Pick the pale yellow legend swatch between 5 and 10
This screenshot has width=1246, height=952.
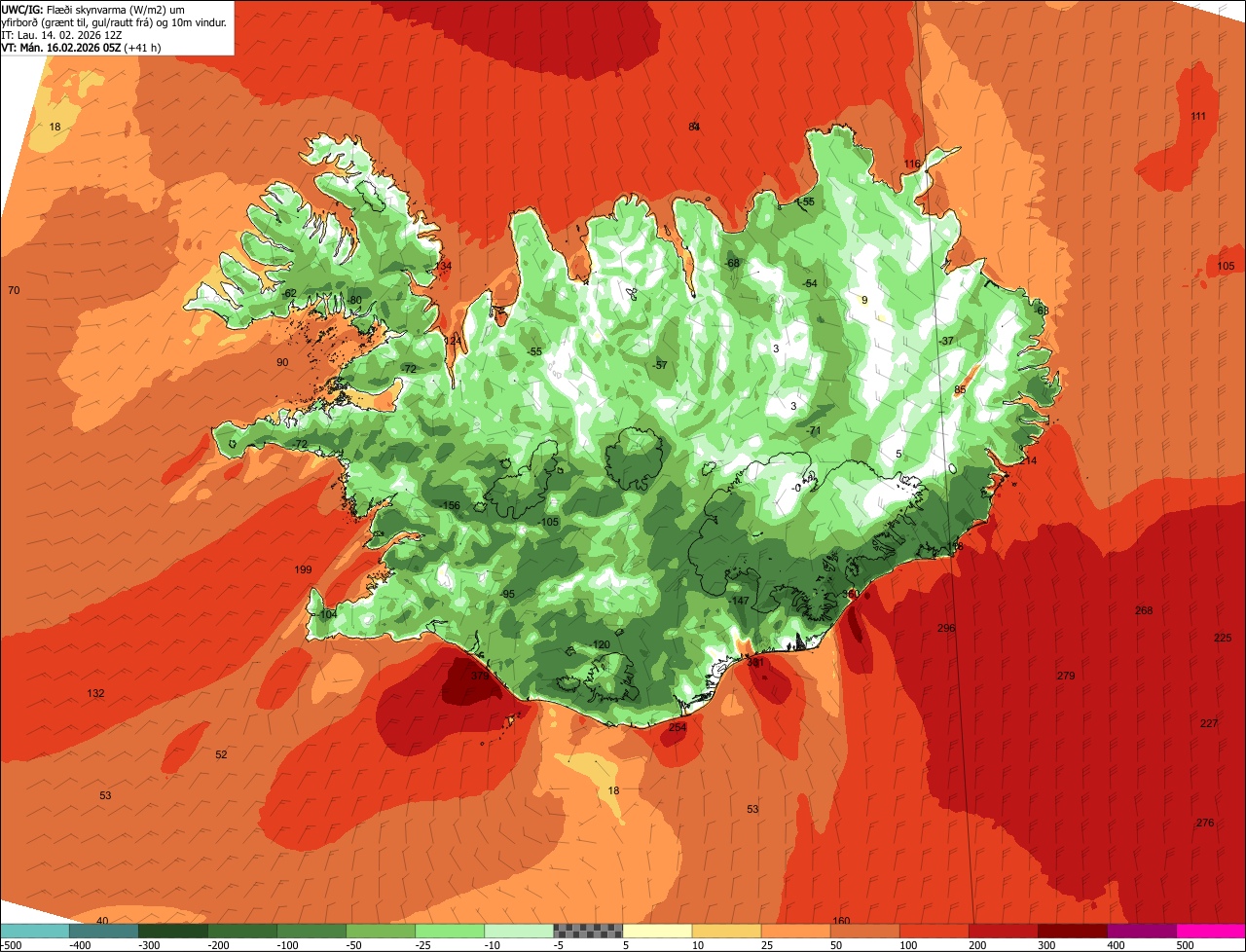(657, 931)
